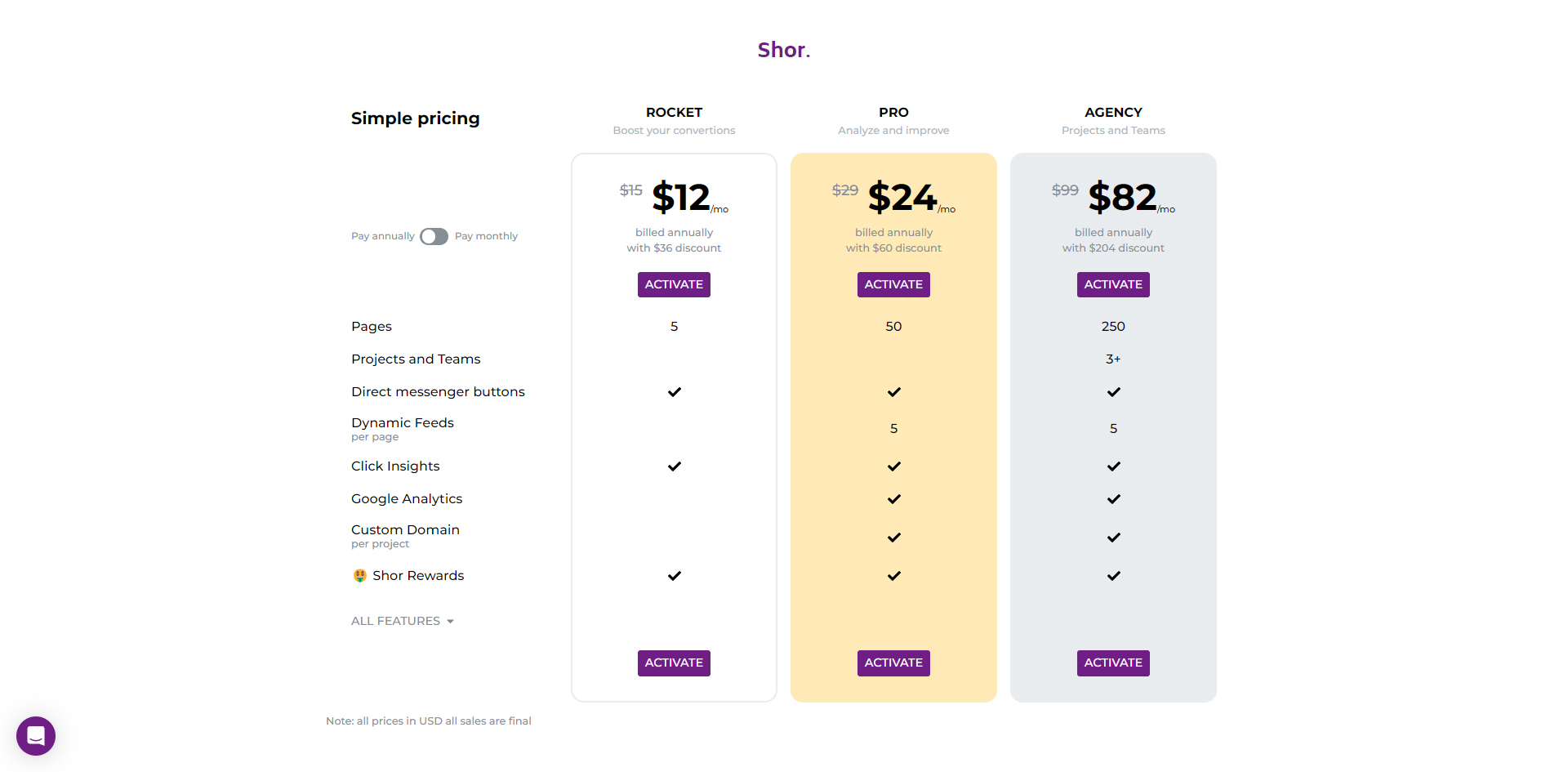Click the Shor Rewards emoji icon
1568x772 pixels.
359,575
